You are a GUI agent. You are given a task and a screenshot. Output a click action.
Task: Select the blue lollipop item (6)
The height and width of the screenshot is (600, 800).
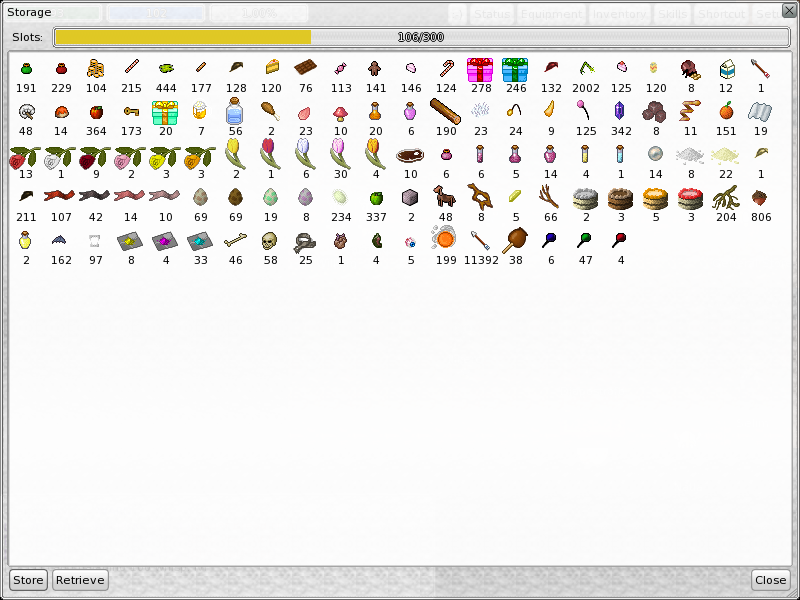click(x=548, y=240)
